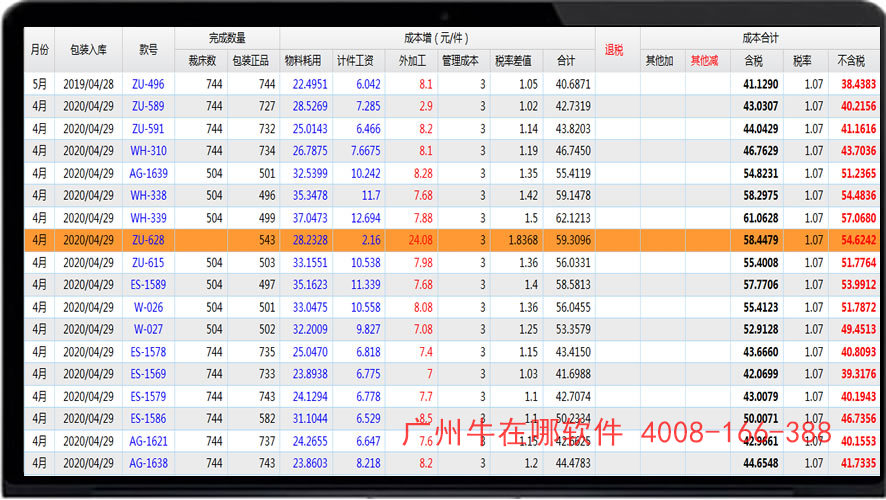Click the 裁床数 column header

tap(202, 60)
